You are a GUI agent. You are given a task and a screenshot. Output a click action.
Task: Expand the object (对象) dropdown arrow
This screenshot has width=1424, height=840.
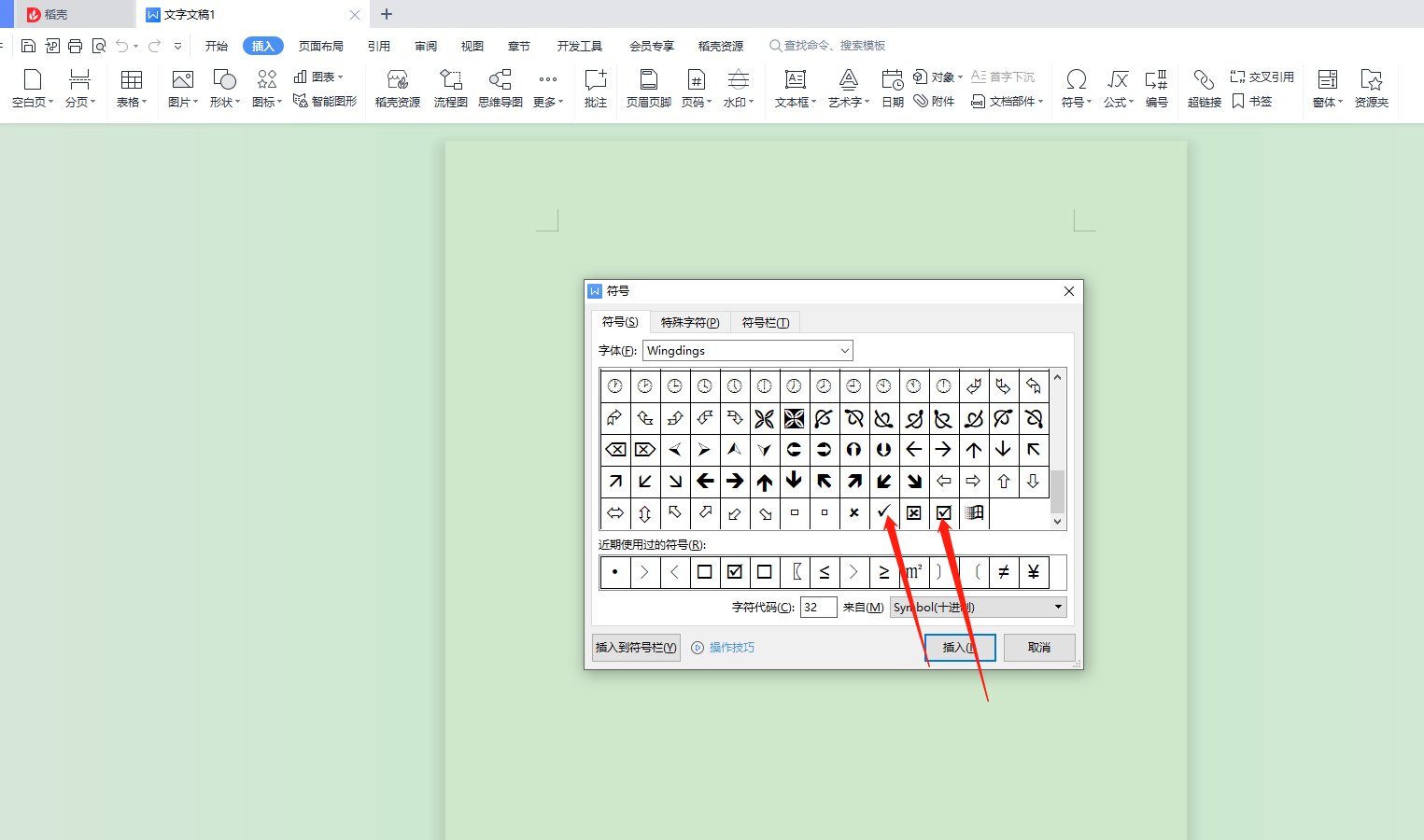point(960,77)
